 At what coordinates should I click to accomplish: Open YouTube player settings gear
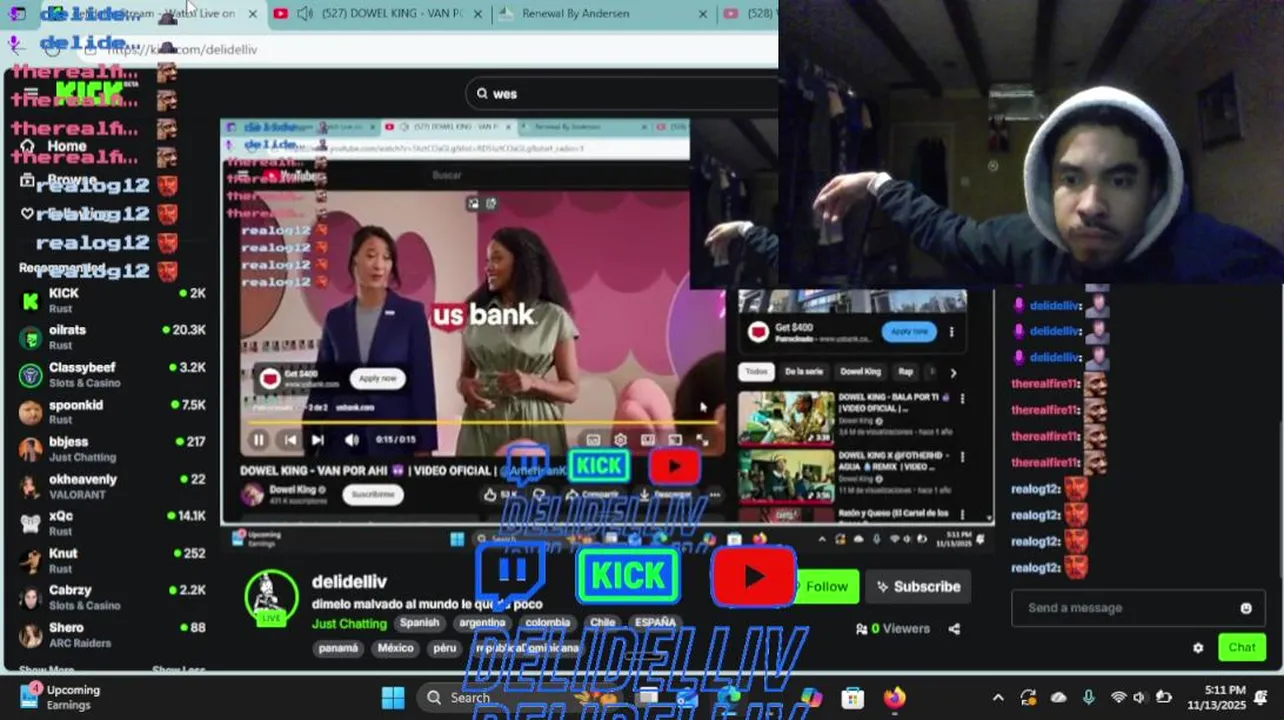click(620, 440)
